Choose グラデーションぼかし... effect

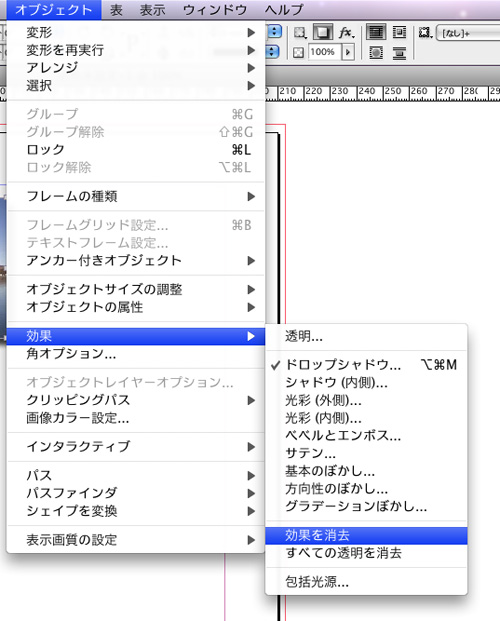(x=366, y=506)
